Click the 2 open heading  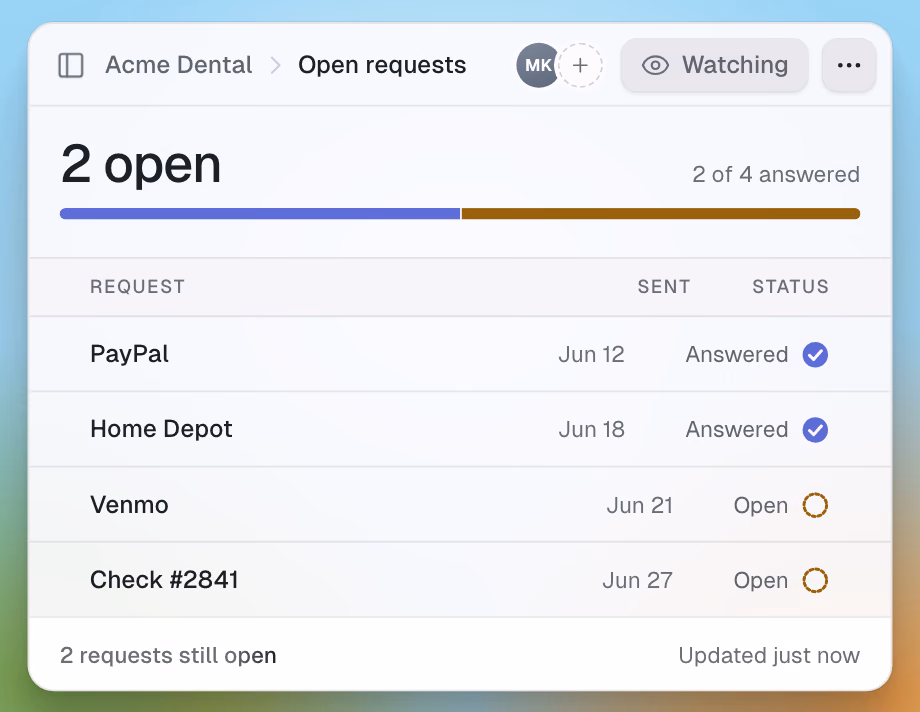pos(141,165)
